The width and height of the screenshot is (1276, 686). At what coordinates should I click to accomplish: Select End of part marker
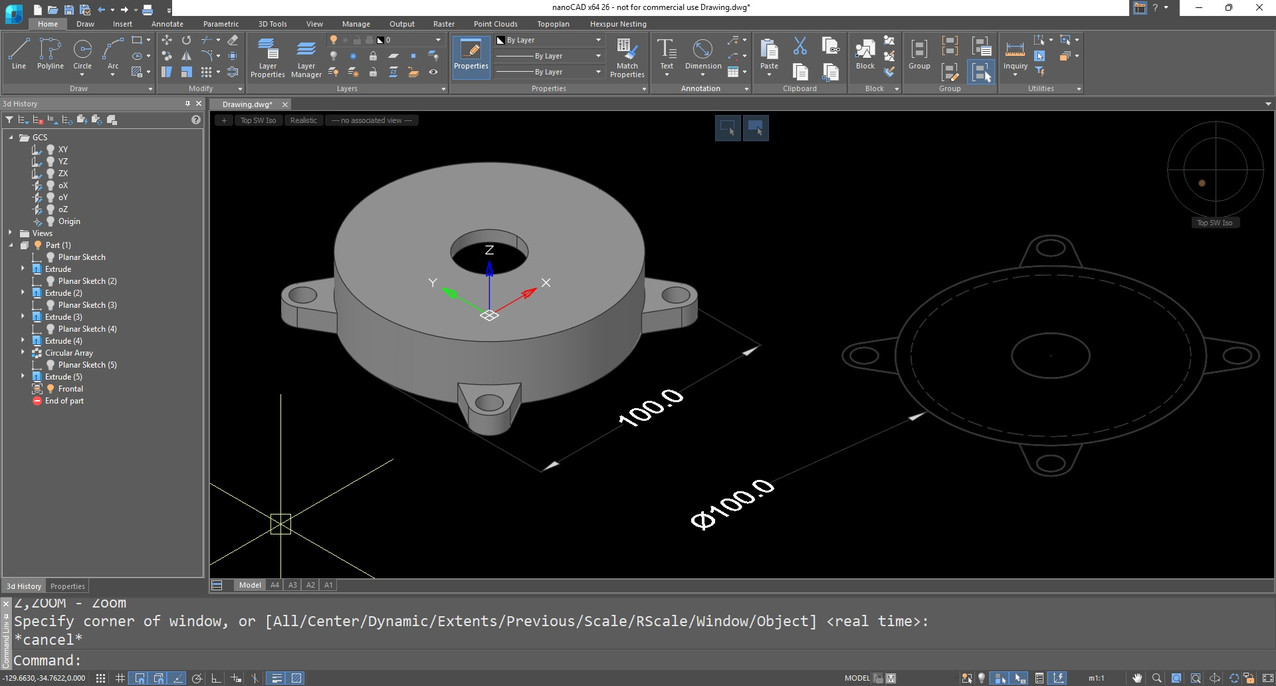64,401
